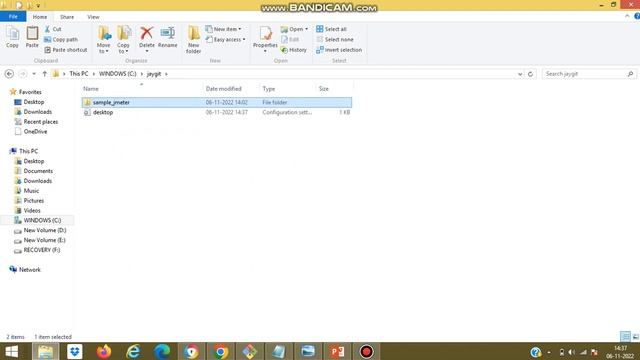640x360 pixels.
Task: Create a New folder
Action: coord(193,40)
